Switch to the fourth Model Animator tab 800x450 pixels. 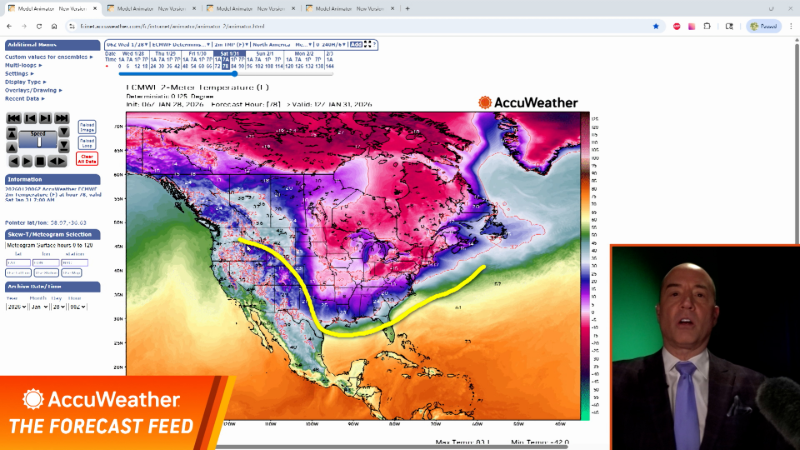[x=349, y=9]
